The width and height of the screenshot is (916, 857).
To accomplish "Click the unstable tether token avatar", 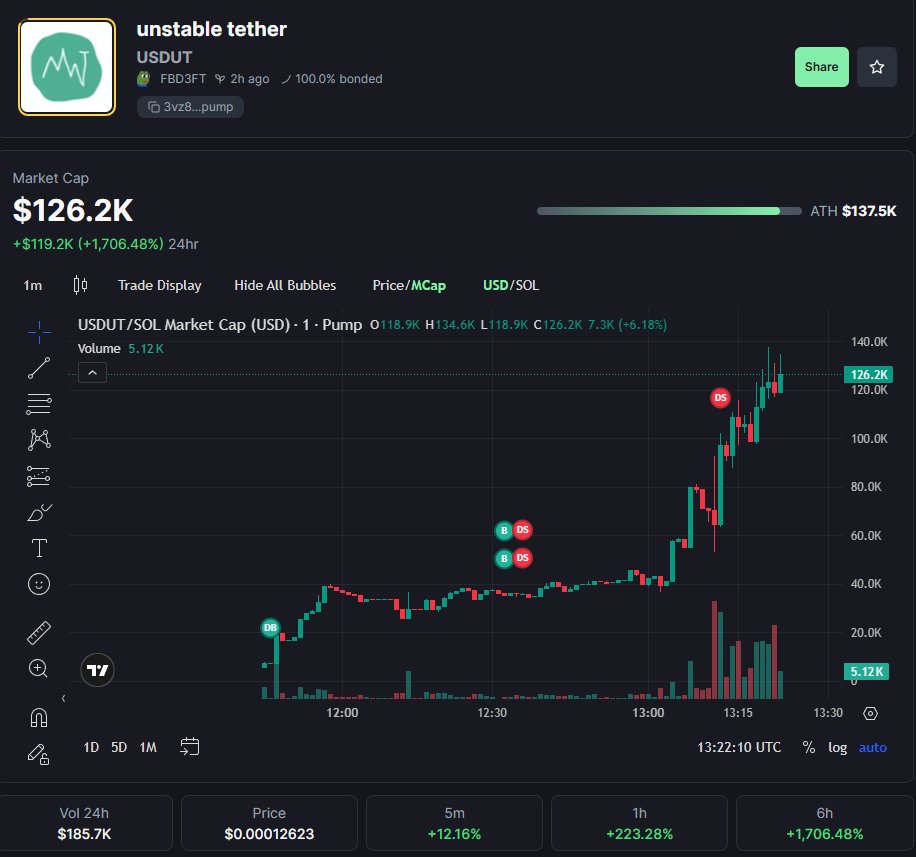I will (66, 66).
